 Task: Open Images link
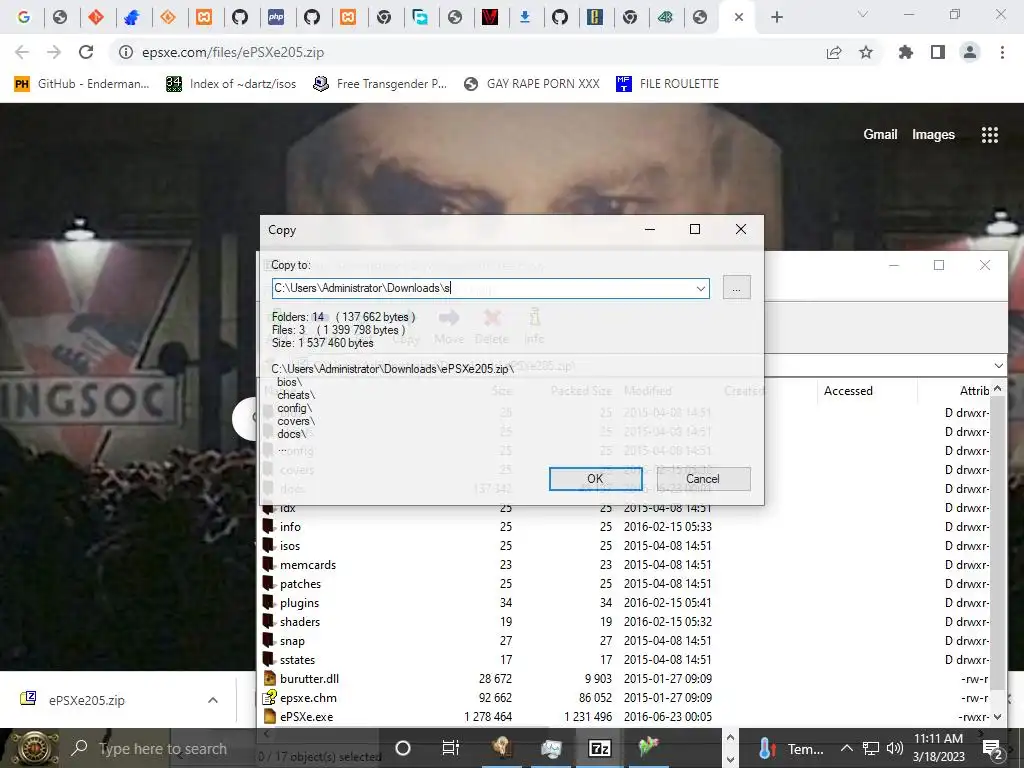pos(933,135)
